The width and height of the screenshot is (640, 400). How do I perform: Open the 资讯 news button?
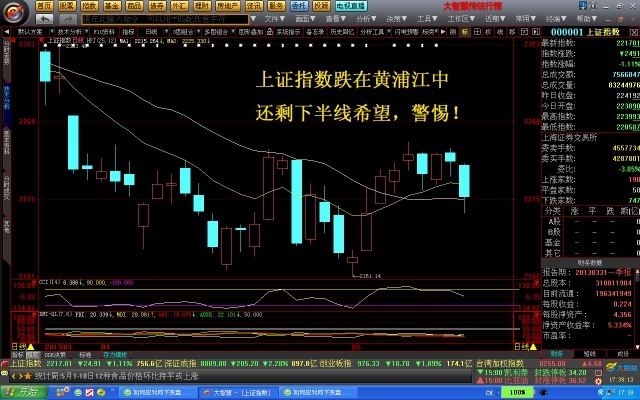point(254,6)
